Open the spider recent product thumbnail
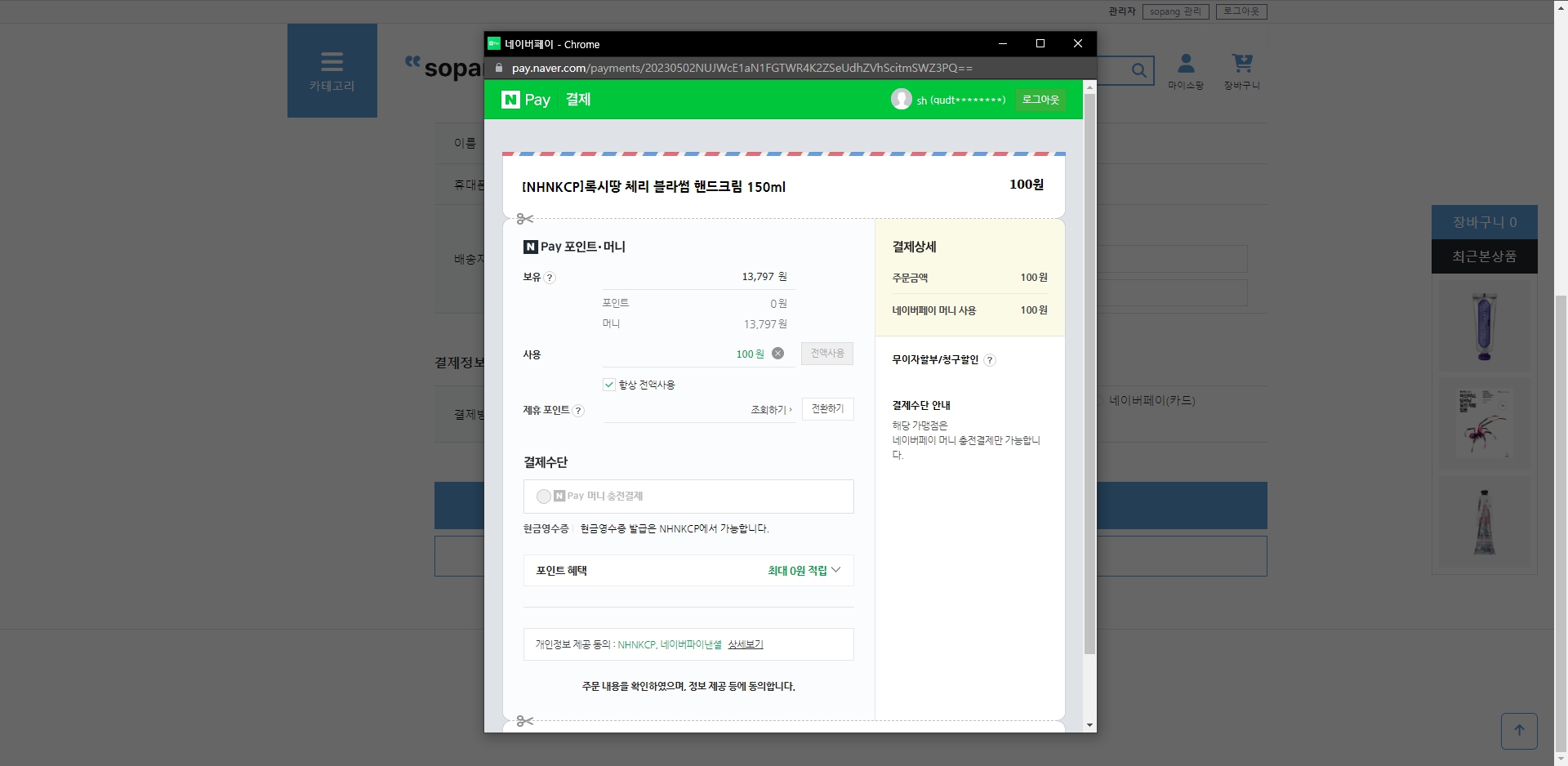1568x766 pixels. click(1484, 424)
